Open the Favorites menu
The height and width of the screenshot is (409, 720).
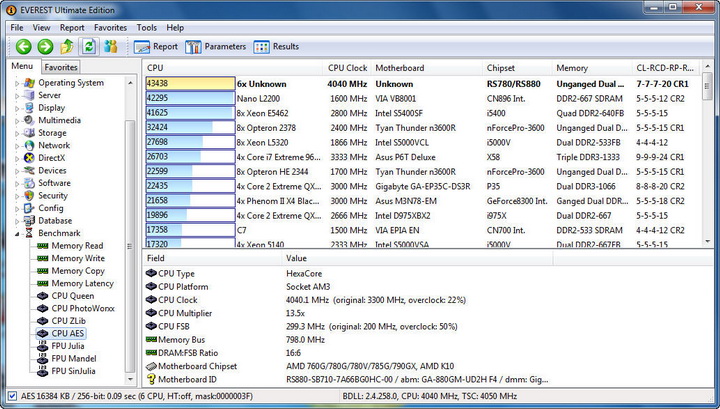click(110, 28)
